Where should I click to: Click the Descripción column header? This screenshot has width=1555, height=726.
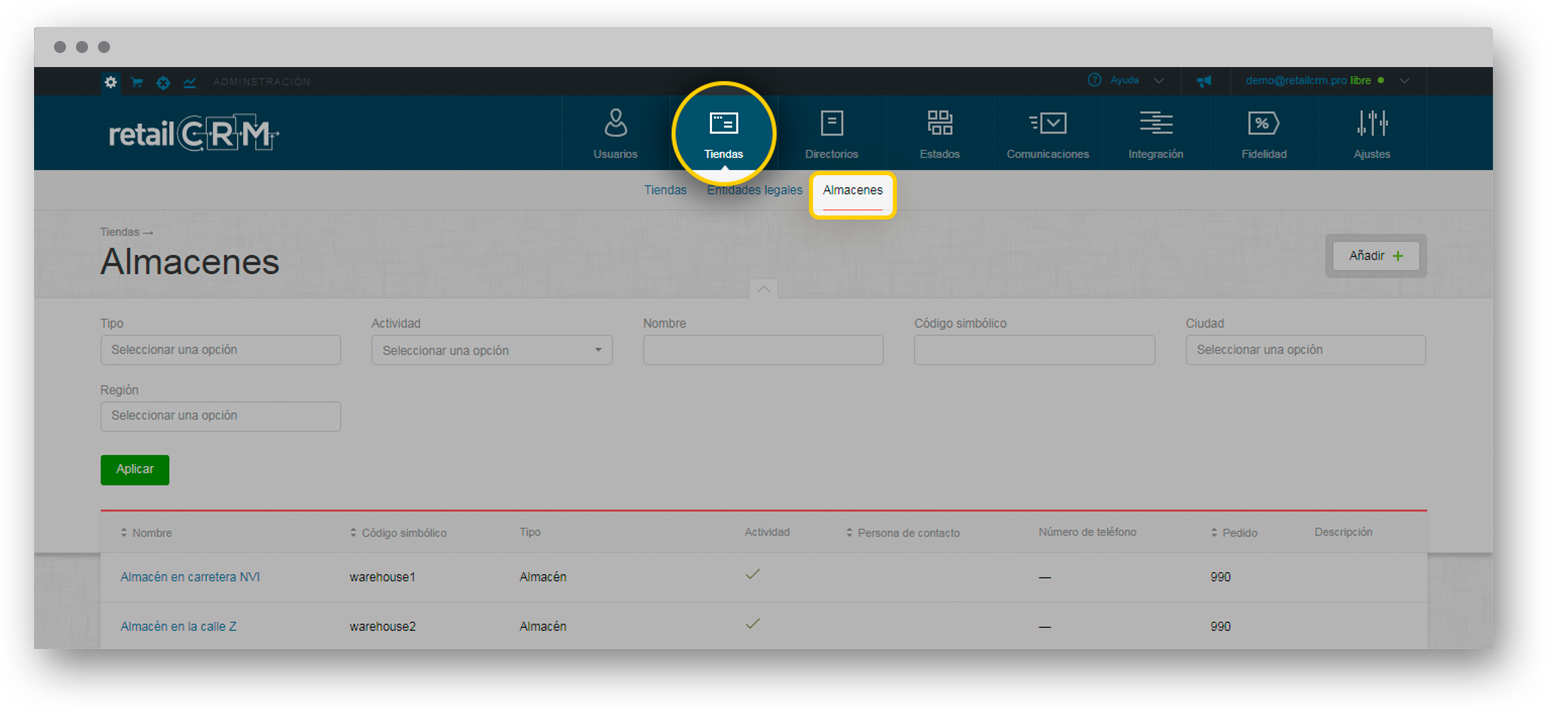point(1343,532)
